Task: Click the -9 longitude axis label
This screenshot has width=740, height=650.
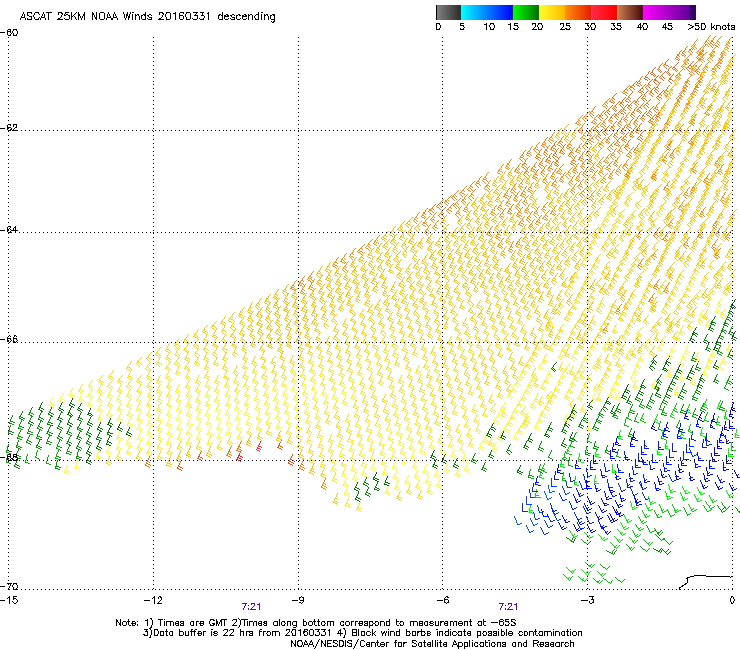Action: (x=297, y=600)
